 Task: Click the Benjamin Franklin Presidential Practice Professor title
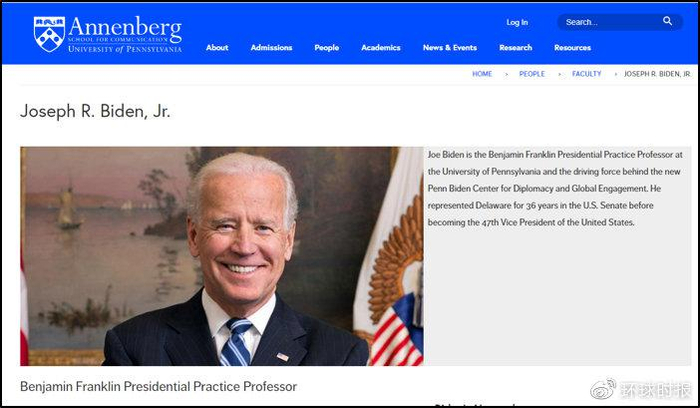(x=158, y=387)
